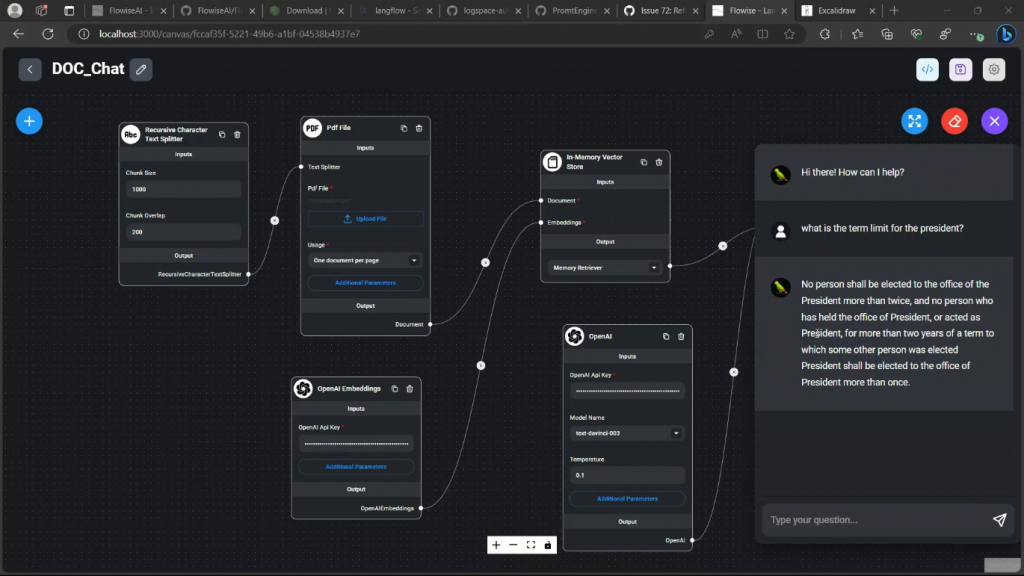The width and height of the screenshot is (1024, 576).
Task: Toggle the canvas lock control
Action: 547,545
